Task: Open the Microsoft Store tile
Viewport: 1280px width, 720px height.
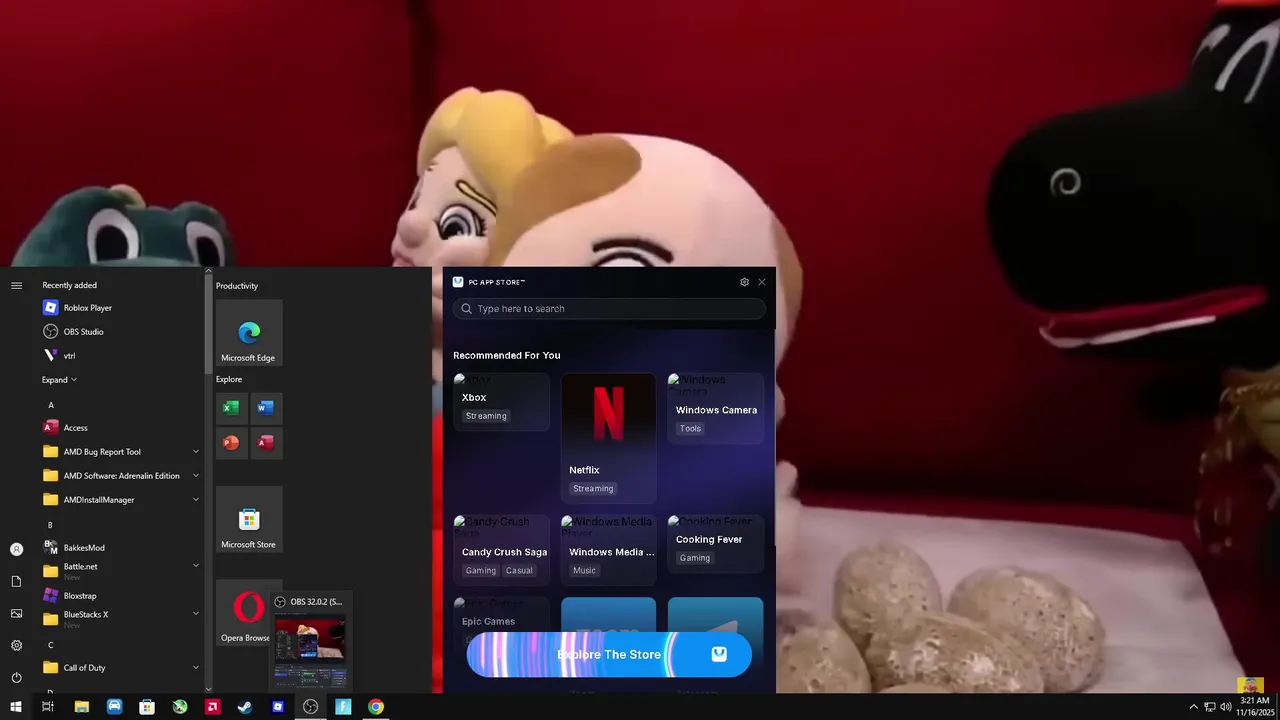Action: pos(249,520)
